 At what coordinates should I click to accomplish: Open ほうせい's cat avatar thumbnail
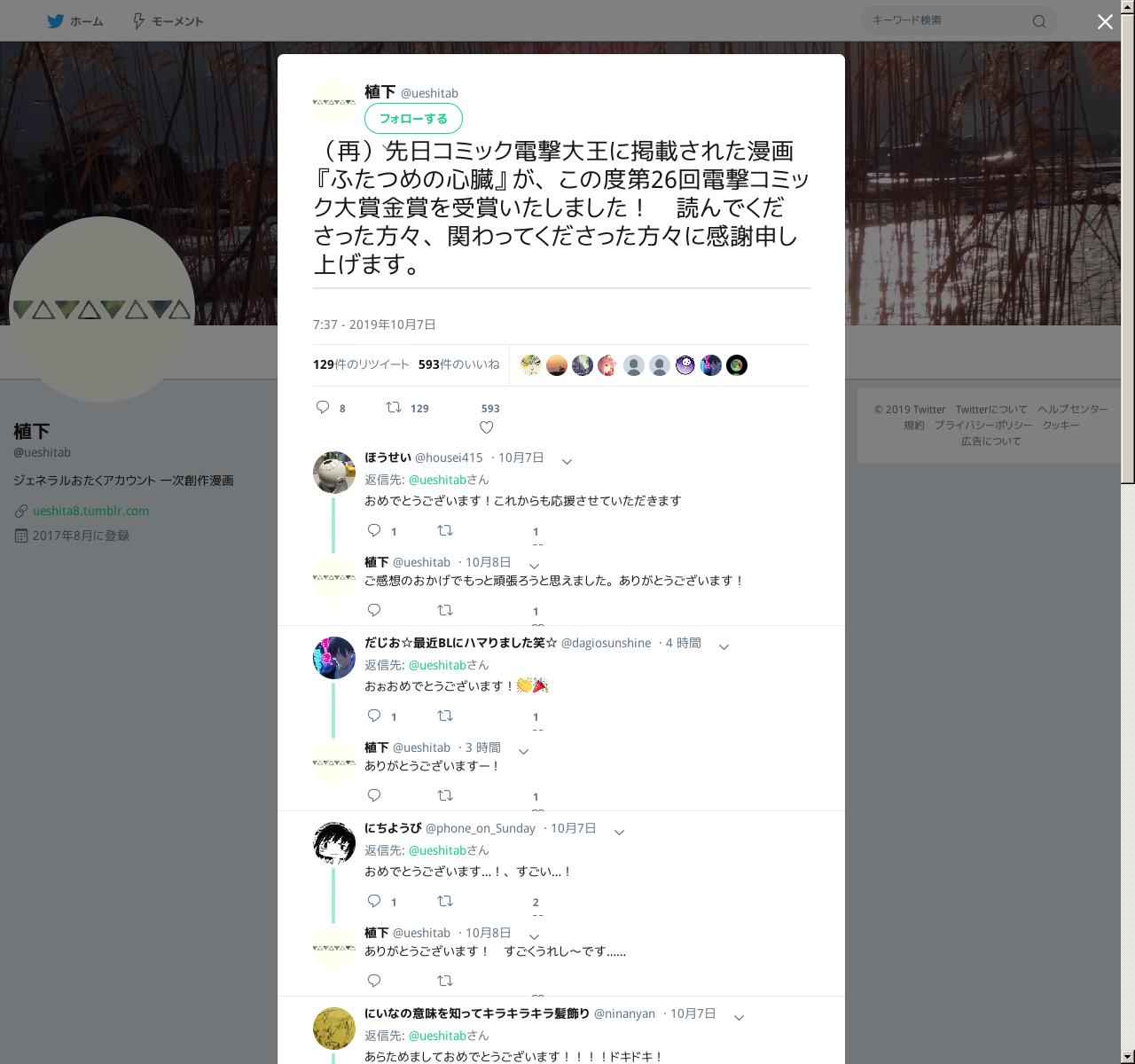pyautogui.click(x=334, y=472)
